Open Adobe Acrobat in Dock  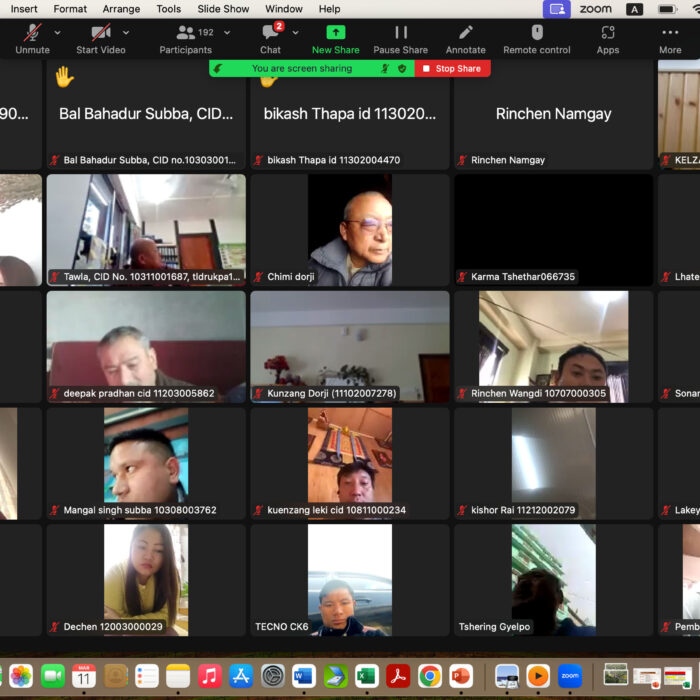398,676
